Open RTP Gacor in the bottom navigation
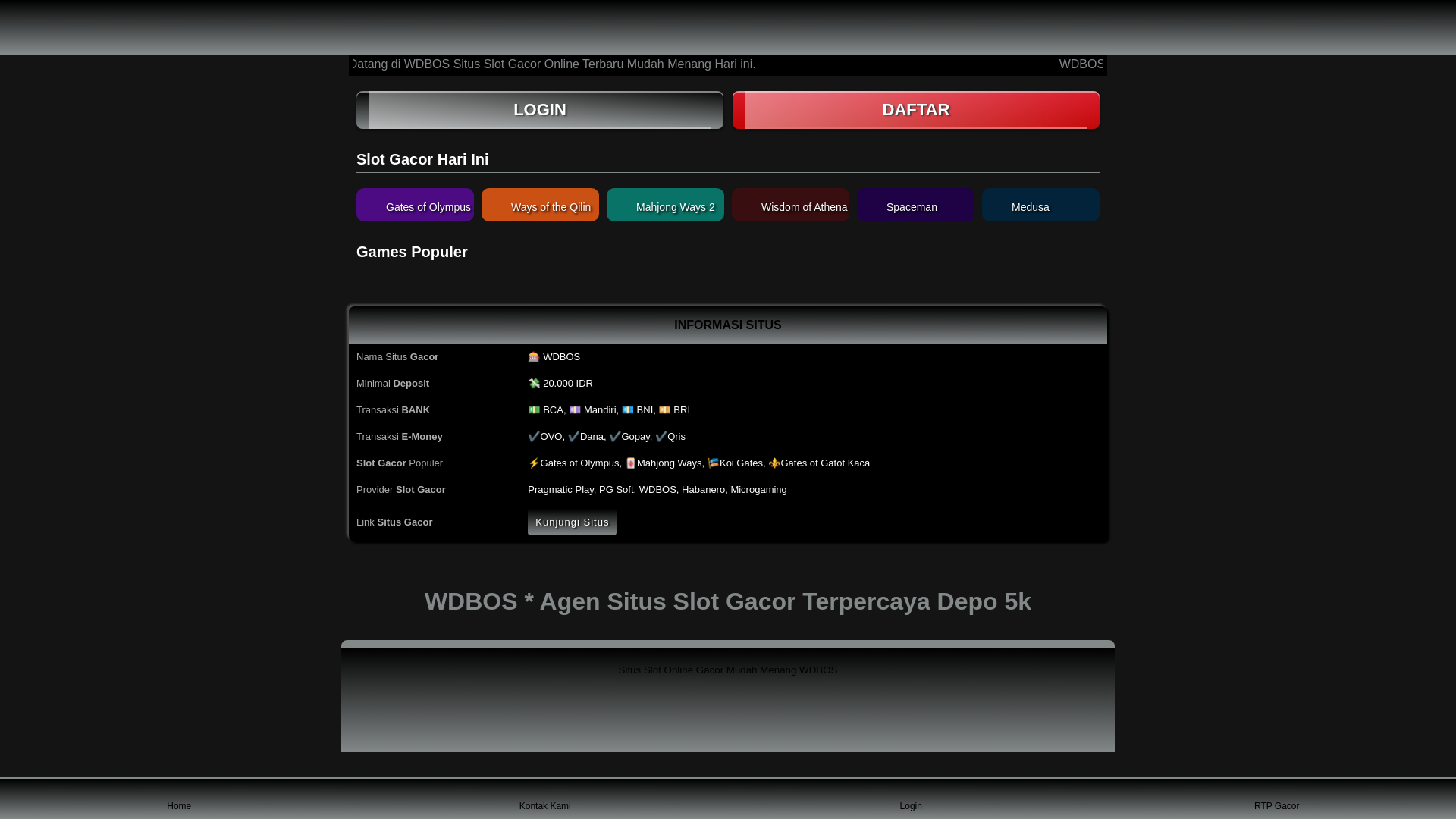1456x819 pixels. tap(1276, 806)
